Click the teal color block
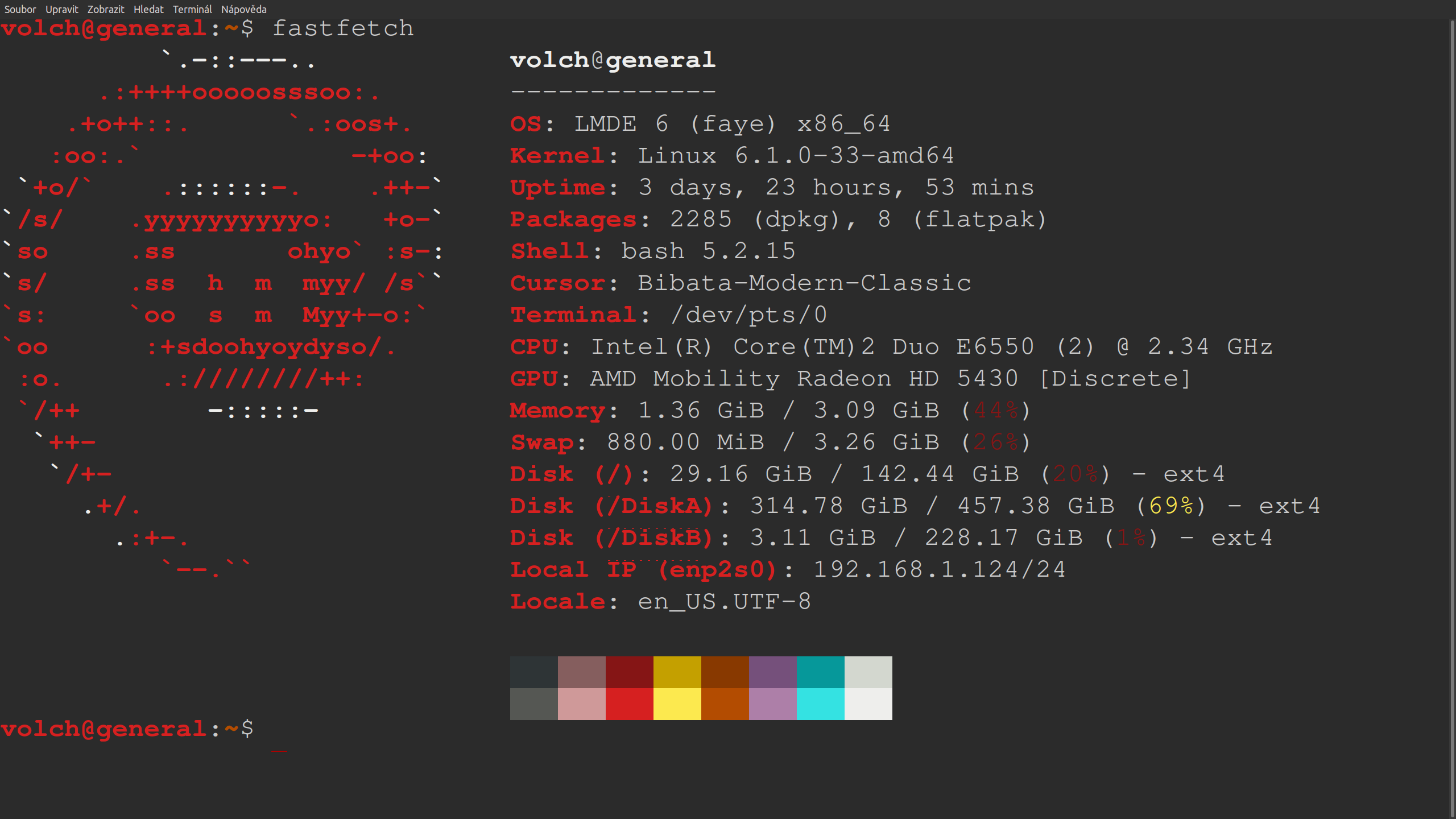The image size is (1456, 819). click(x=820, y=672)
